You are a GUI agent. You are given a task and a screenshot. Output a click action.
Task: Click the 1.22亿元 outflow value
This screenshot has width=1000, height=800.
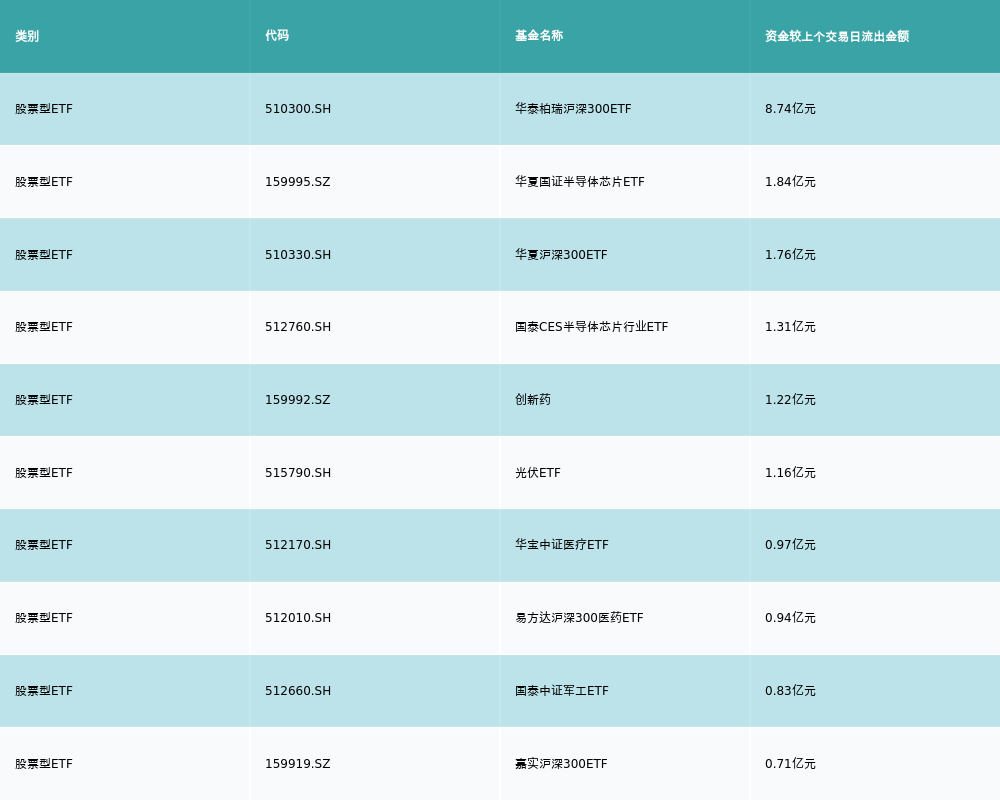790,400
